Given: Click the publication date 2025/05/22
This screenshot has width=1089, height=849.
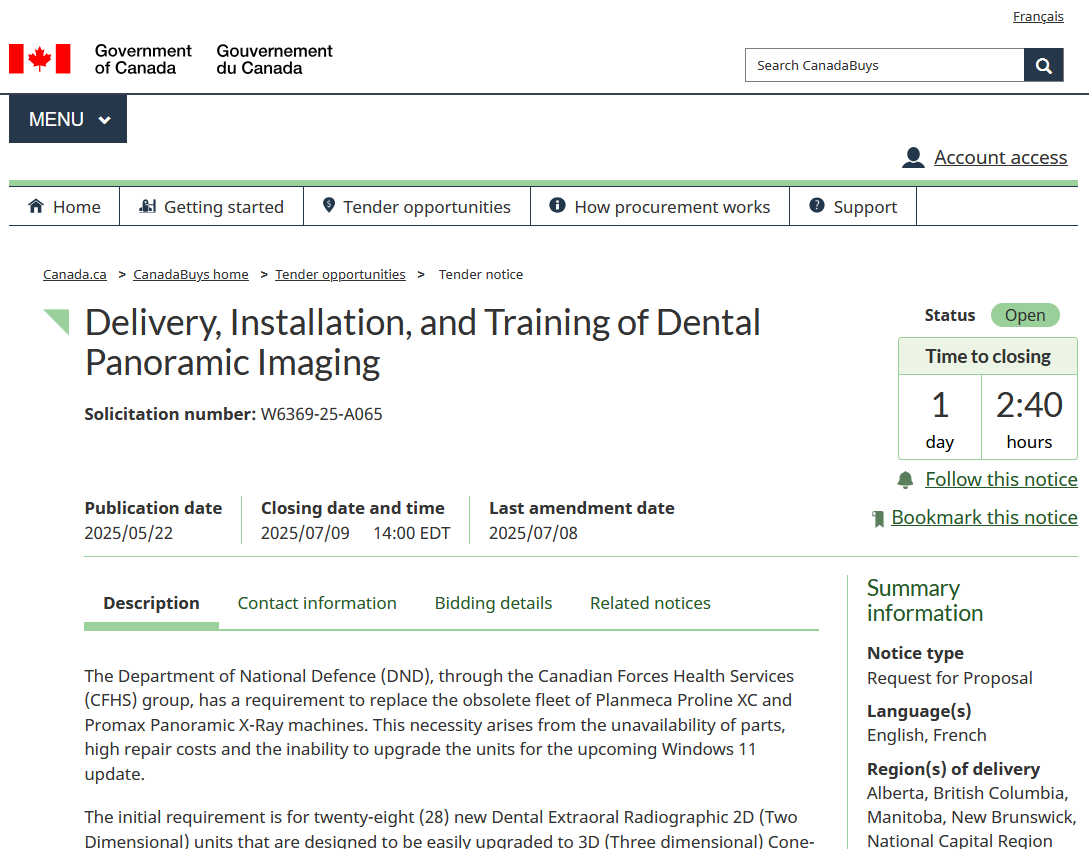Looking at the screenshot, I should 128,533.
